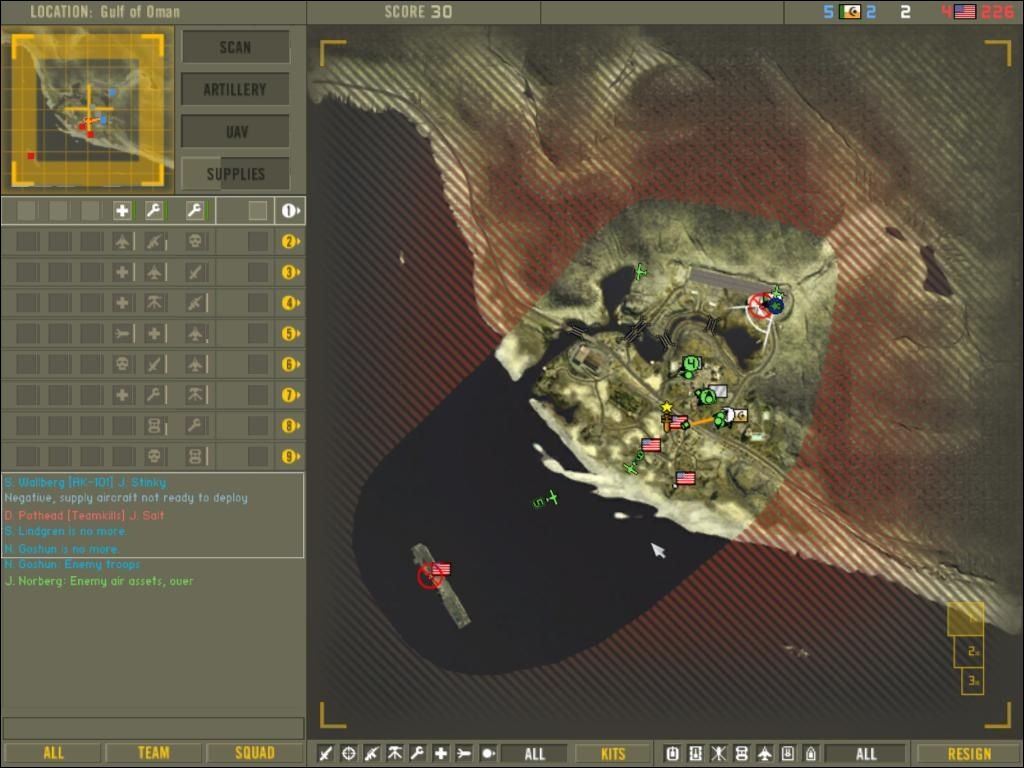
Task: Filter map by boat icon
Action: click(810, 754)
